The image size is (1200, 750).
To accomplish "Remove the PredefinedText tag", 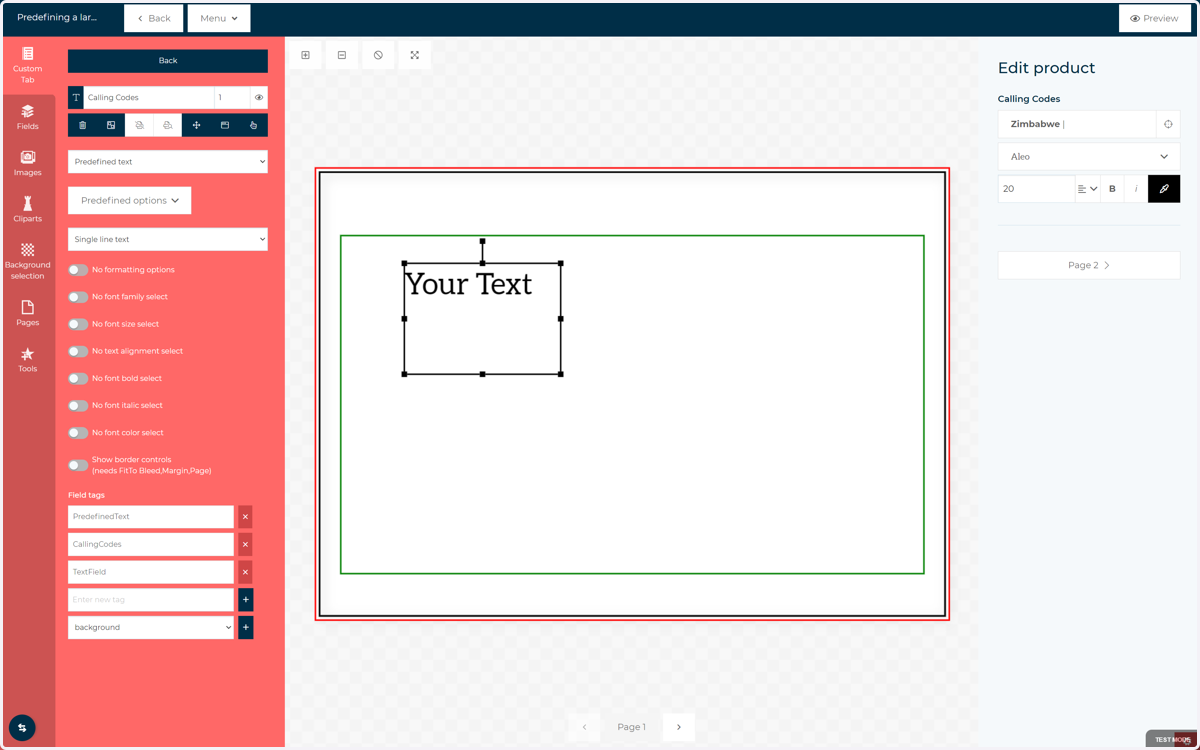I will (x=245, y=517).
